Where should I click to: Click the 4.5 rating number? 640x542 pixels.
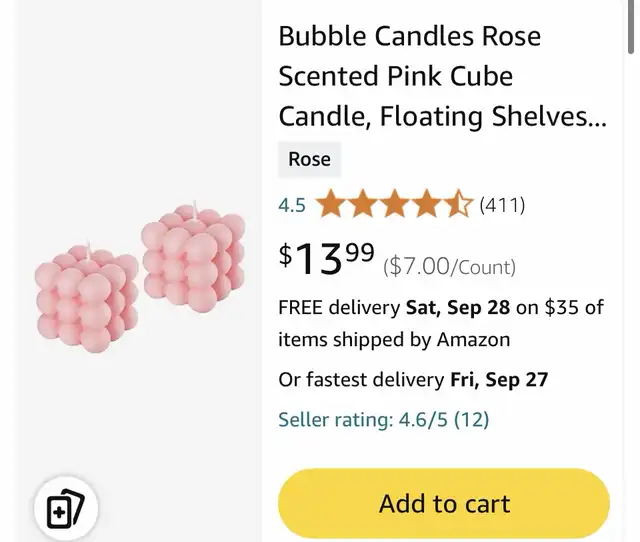point(292,206)
